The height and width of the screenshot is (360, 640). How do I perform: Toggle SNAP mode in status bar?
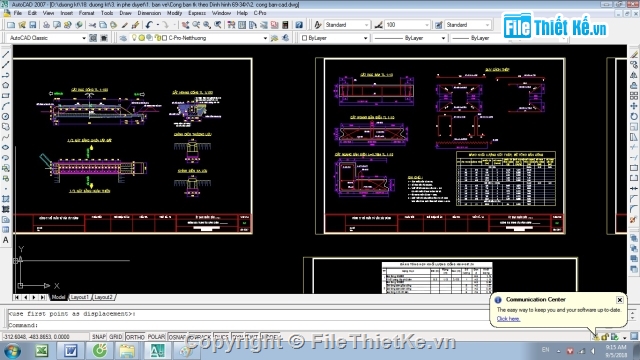pos(99,337)
